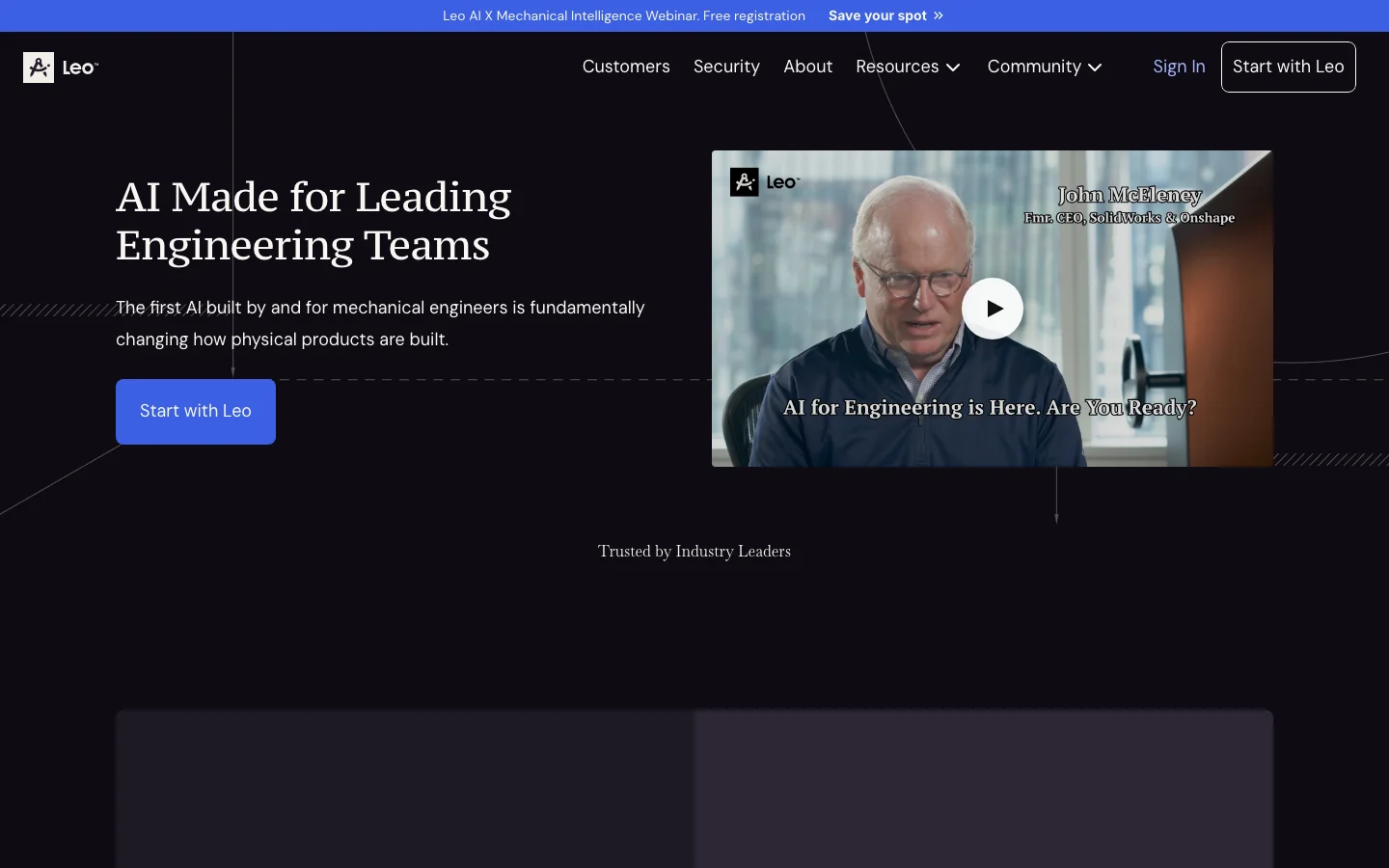Click the John McEleney name caption in the video
The height and width of the screenshot is (868, 1389).
click(x=1130, y=196)
